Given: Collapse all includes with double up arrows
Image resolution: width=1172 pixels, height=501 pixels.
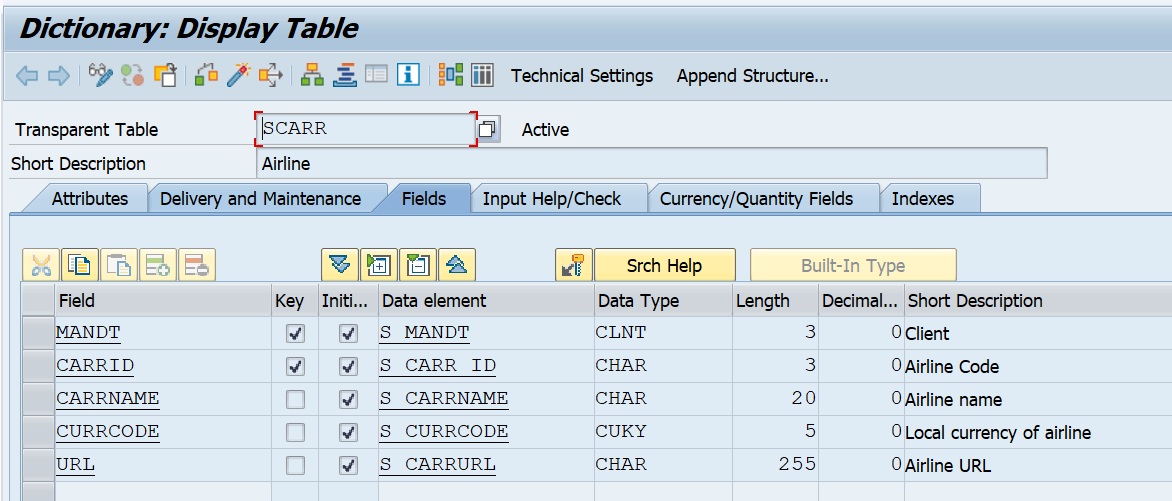Looking at the screenshot, I should (x=457, y=265).
